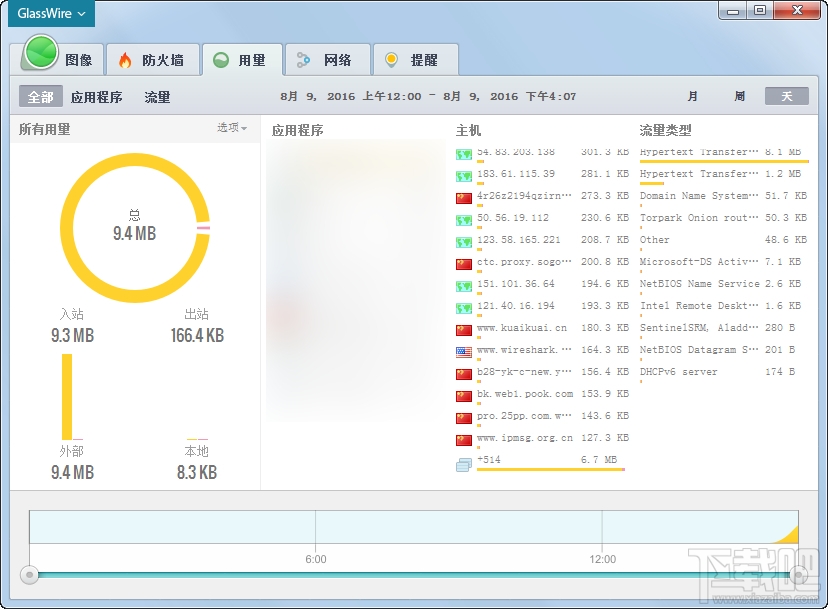Click the US flag beside www.wireshark
Viewport: 828px width, 609px height.
(464, 352)
